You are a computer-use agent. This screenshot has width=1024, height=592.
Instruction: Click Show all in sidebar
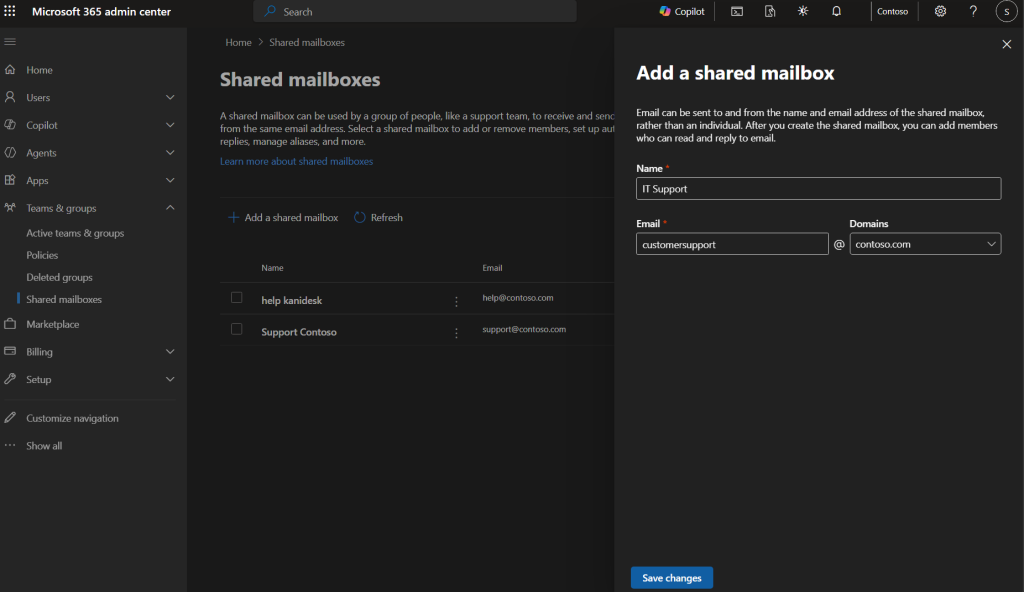tap(44, 446)
